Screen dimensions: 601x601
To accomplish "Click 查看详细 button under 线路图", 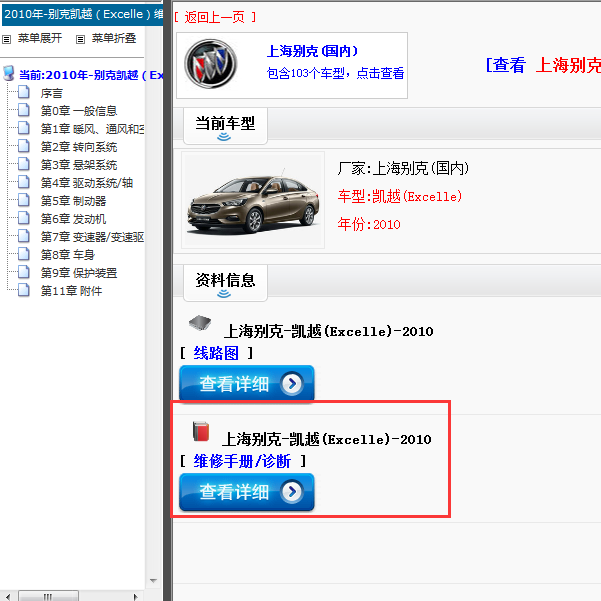I will click(x=247, y=383).
